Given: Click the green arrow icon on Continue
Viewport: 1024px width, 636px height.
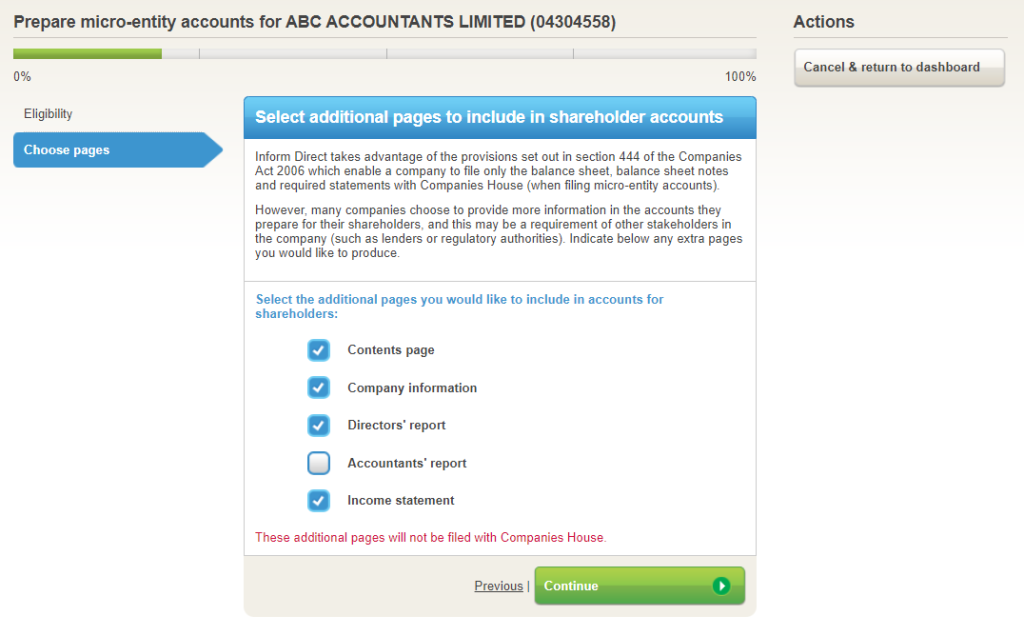Looking at the screenshot, I should tap(721, 586).
